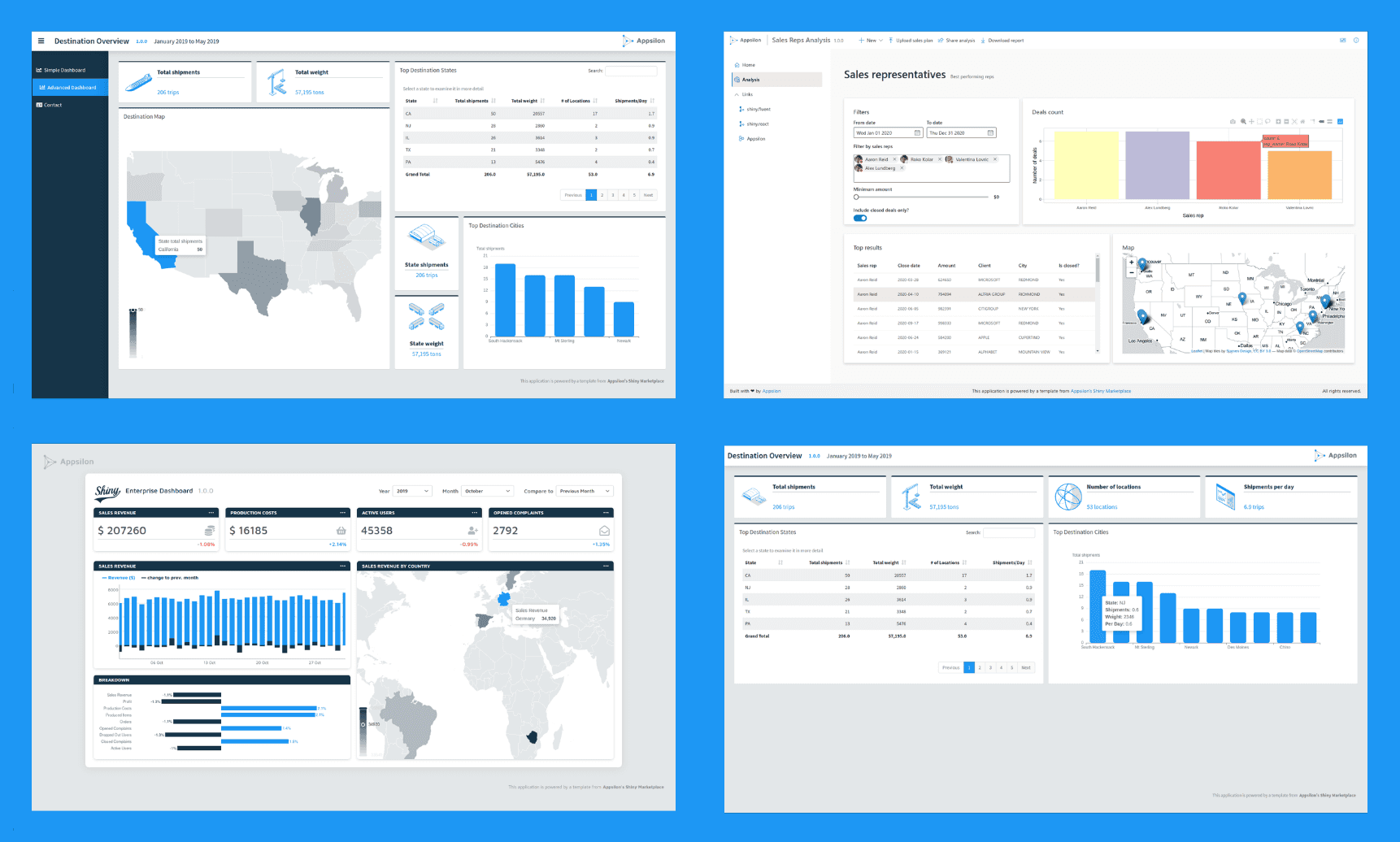Click the pan tool in Deals count chart toolbar
This screenshot has width=1400, height=842.
point(1251,121)
